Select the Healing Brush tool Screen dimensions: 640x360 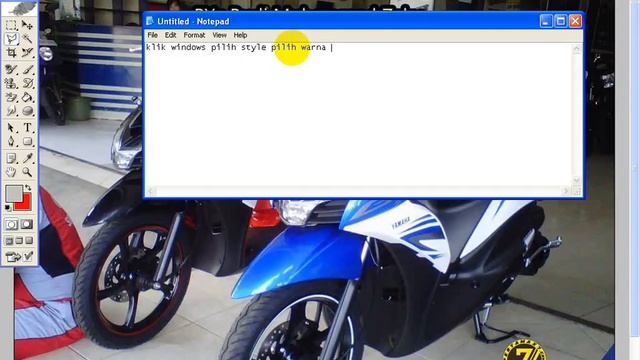(11, 70)
